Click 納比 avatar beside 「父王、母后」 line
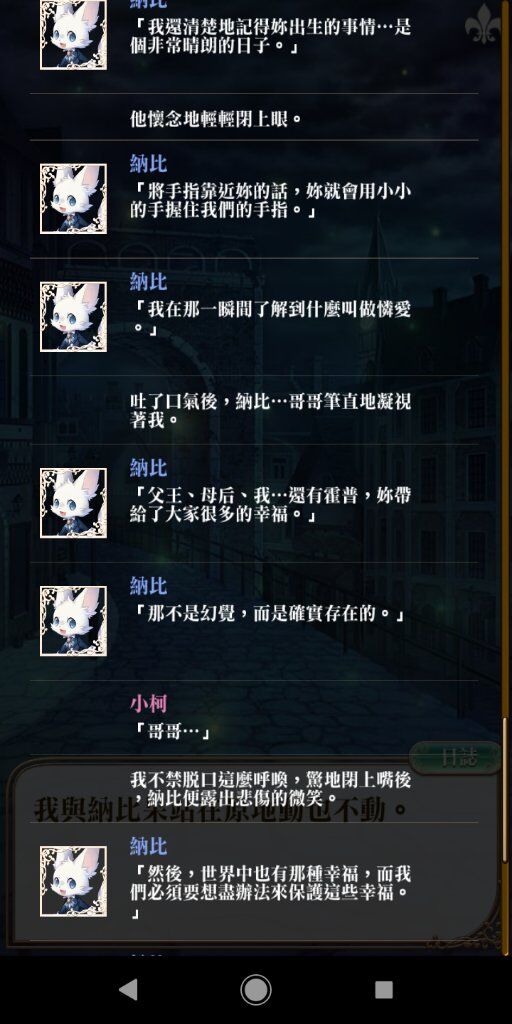 [x=73, y=503]
